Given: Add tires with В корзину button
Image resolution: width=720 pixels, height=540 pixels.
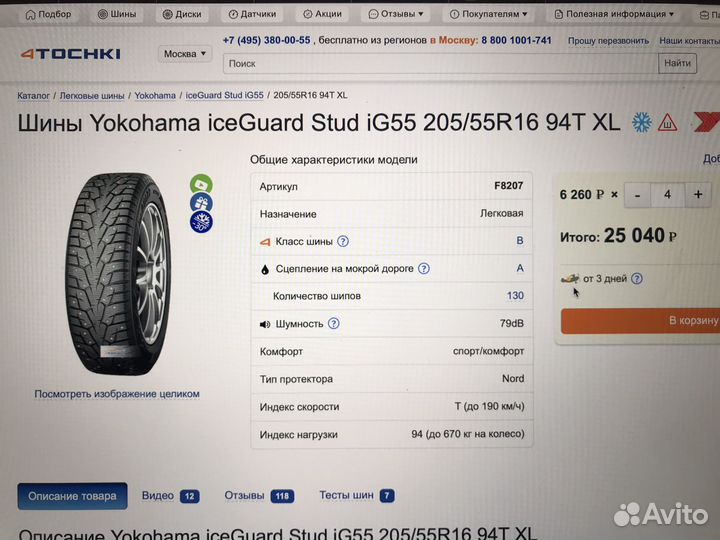Looking at the screenshot, I should pyautogui.click(x=640, y=321).
